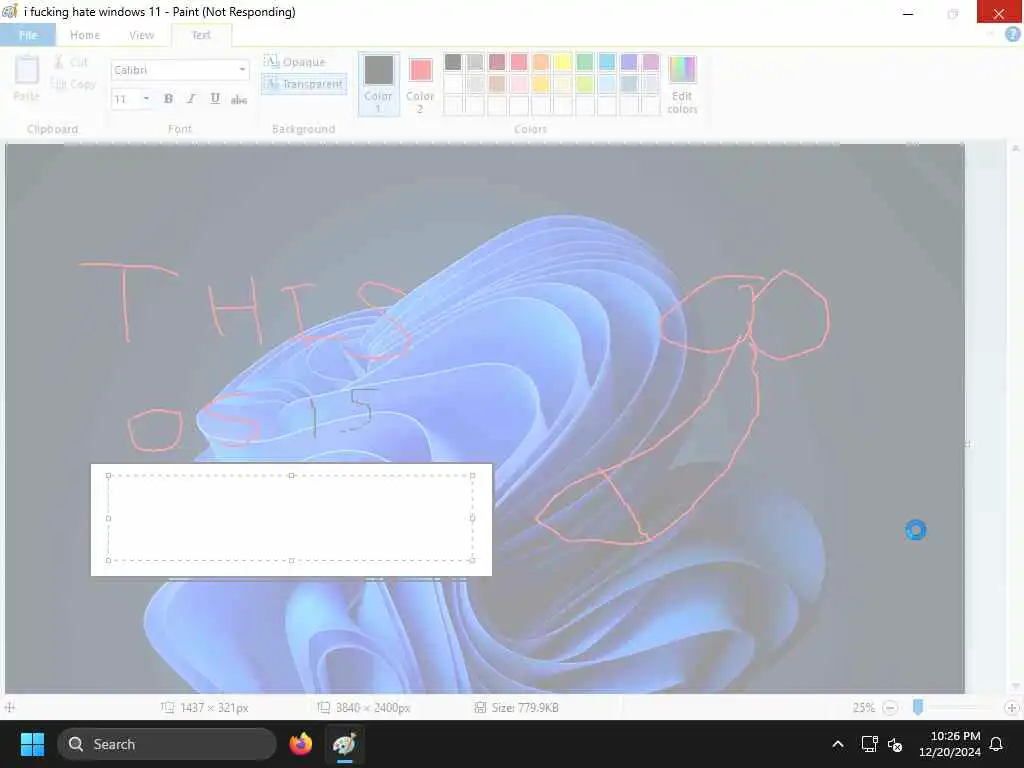Pick the indigo color swatch

point(629,61)
